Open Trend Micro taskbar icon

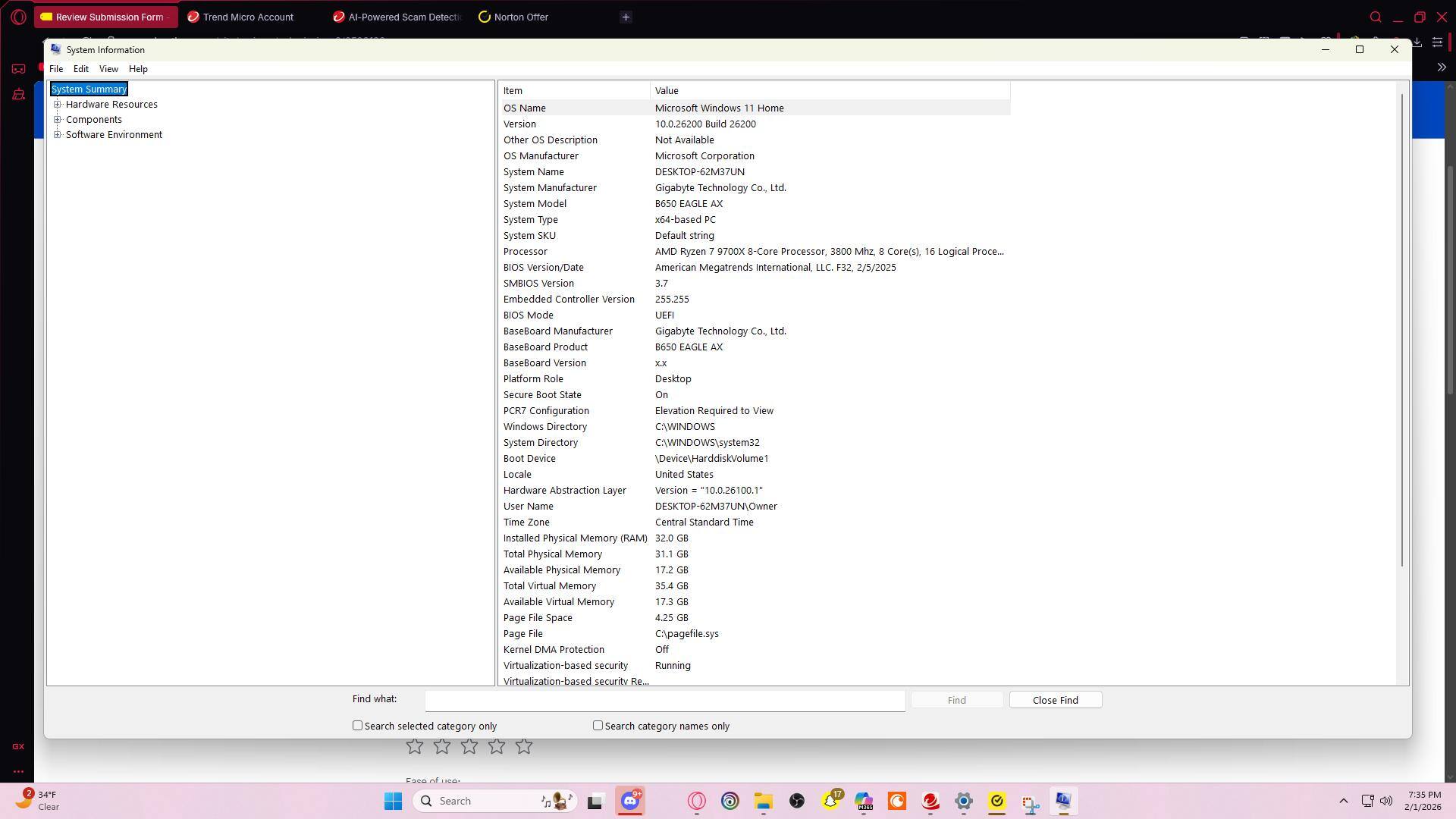[x=930, y=801]
